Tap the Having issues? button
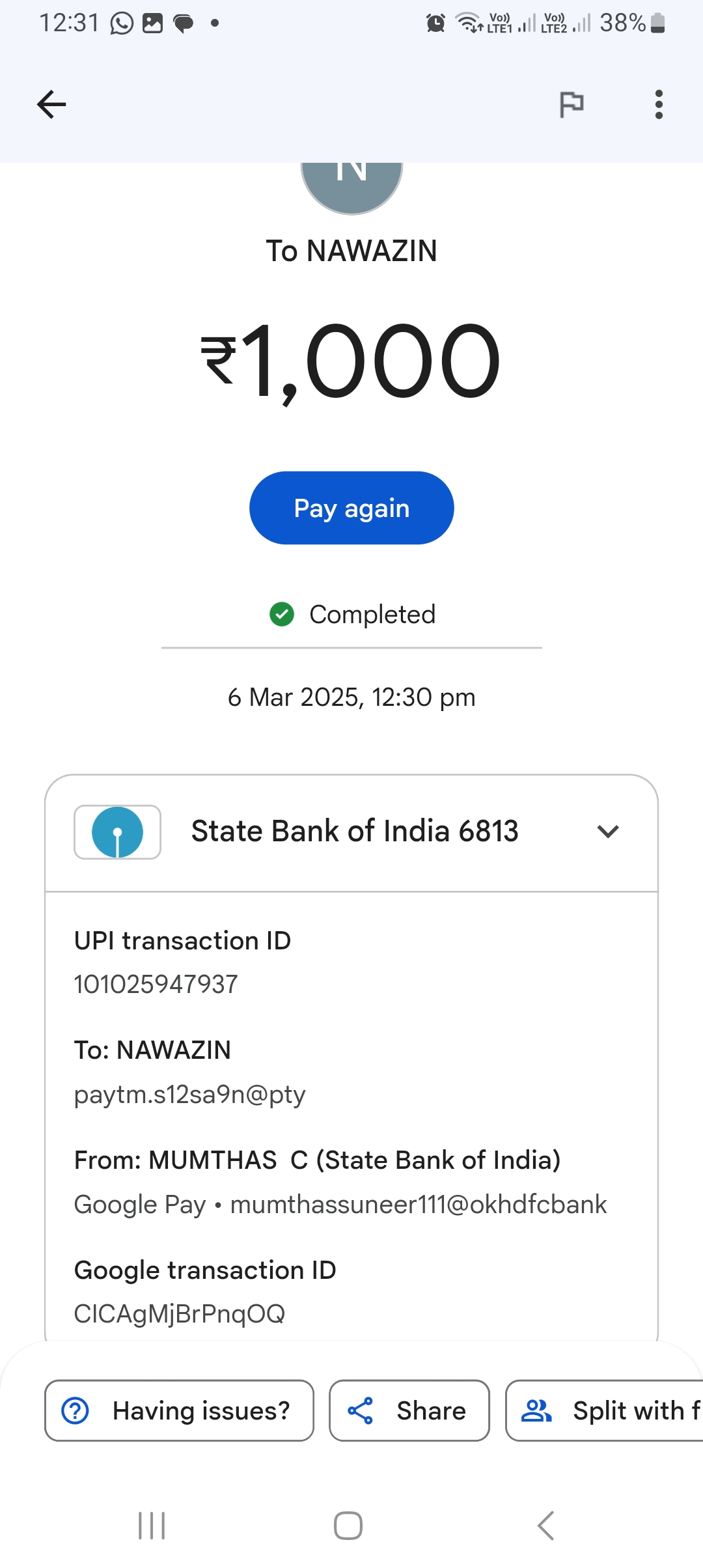The height and width of the screenshot is (1568, 703). pos(179,1410)
